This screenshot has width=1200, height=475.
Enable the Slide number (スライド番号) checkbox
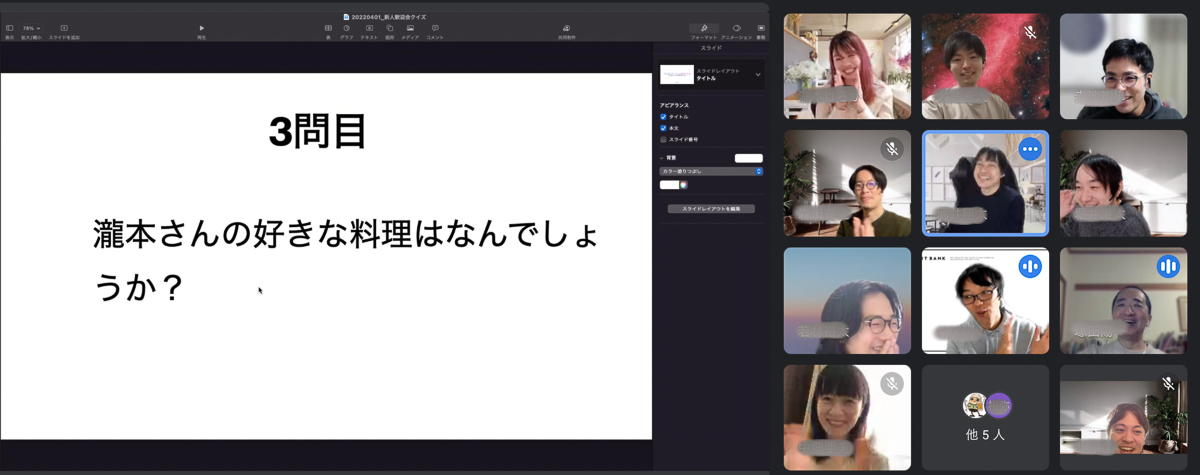click(x=663, y=139)
